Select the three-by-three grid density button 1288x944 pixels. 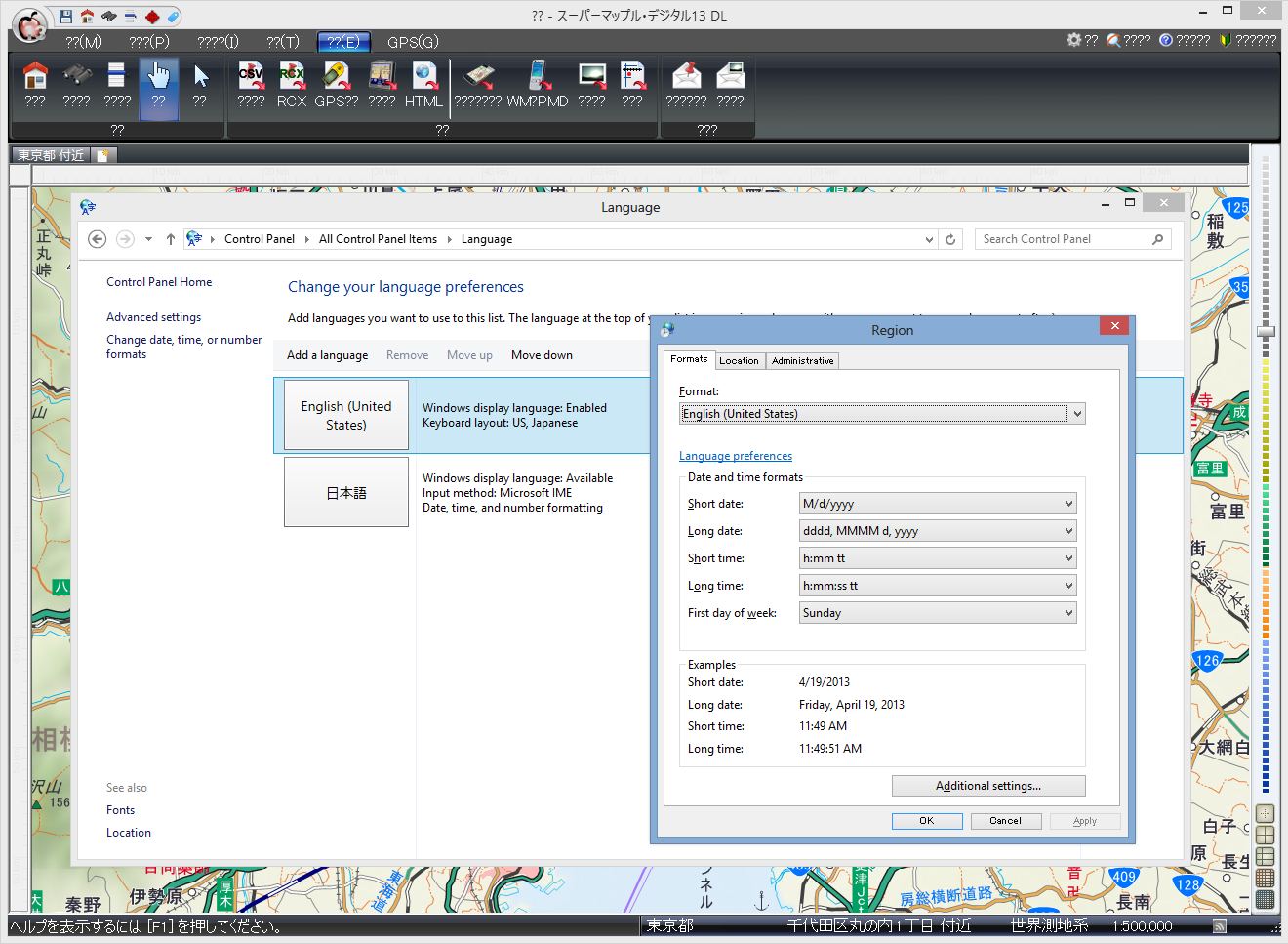[1266, 856]
